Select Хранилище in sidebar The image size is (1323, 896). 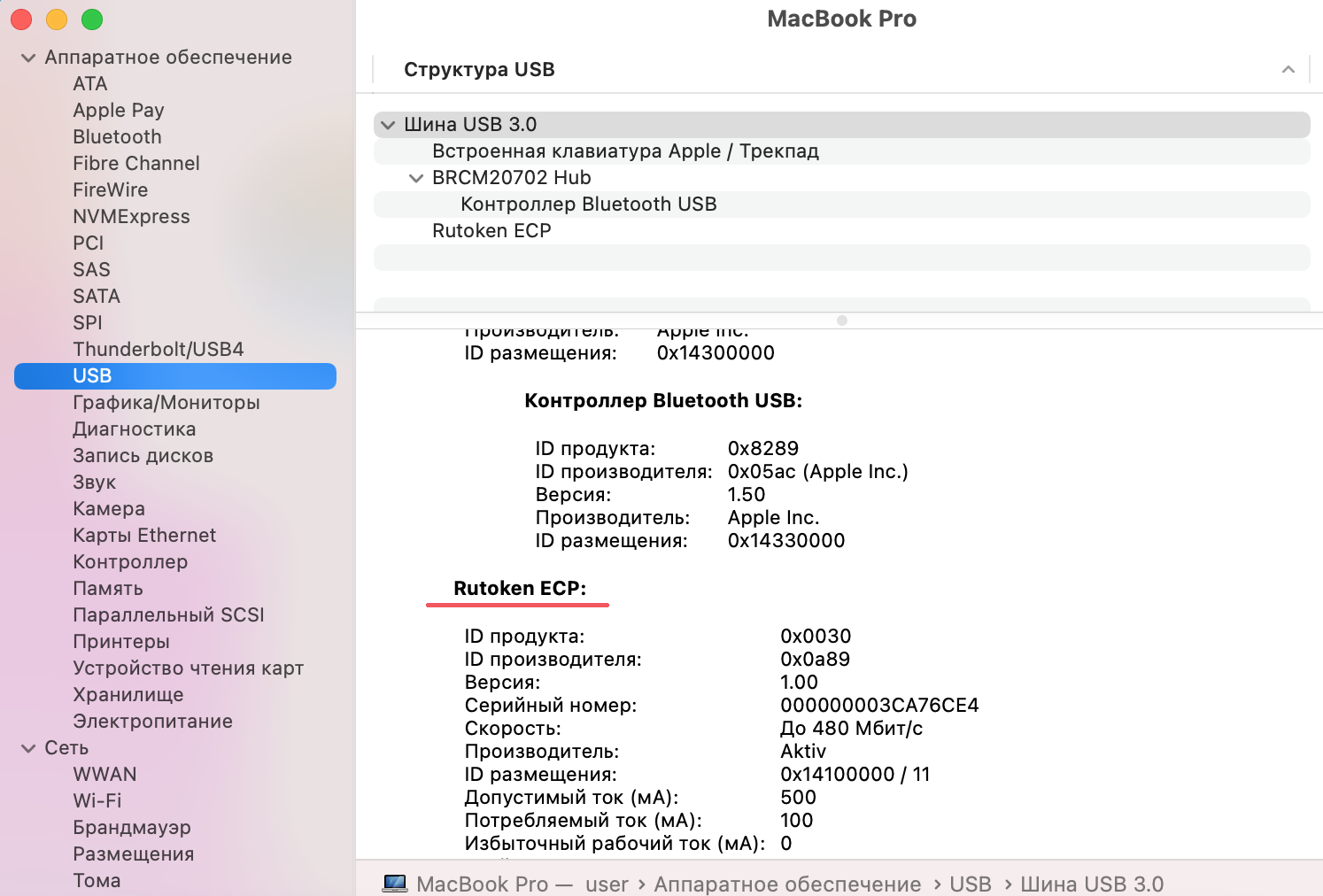click(128, 695)
